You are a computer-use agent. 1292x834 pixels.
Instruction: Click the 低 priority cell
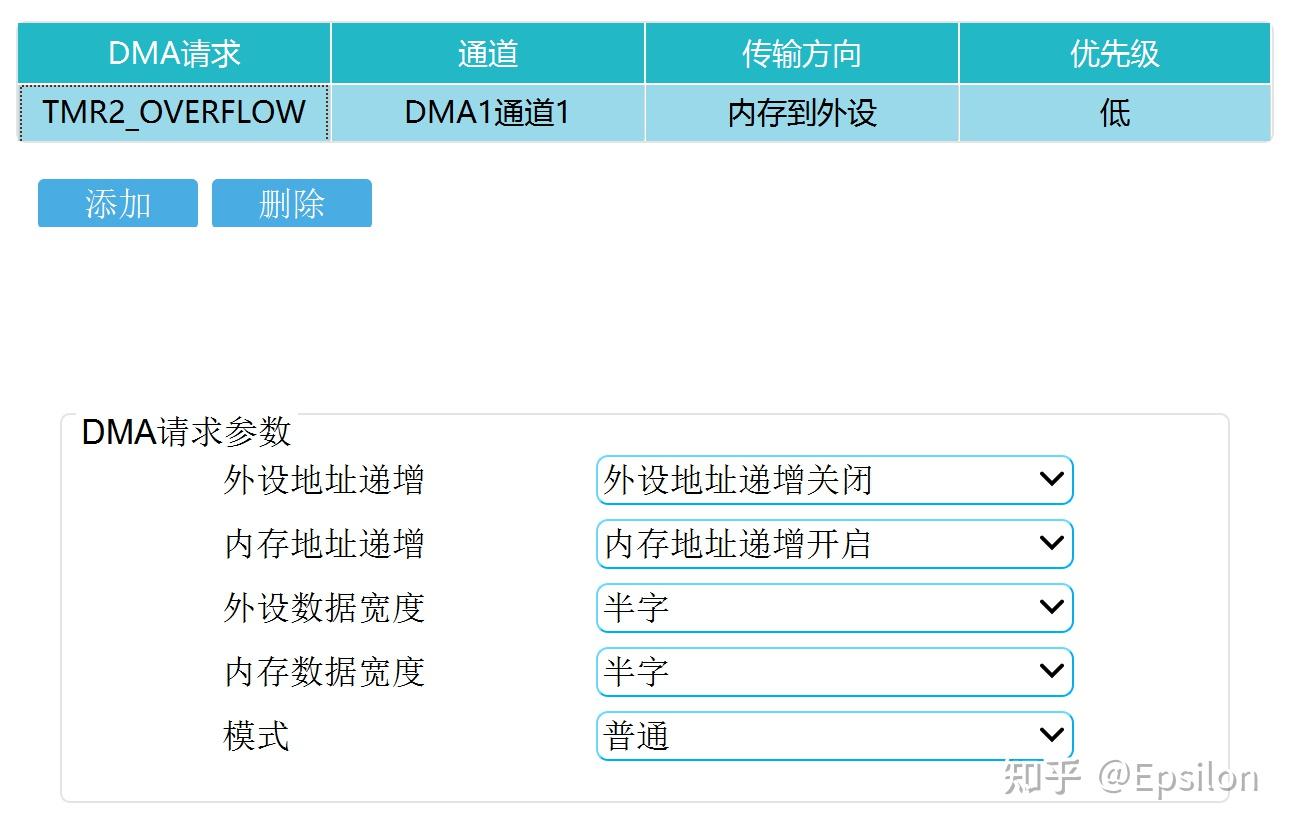(1115, 113)
